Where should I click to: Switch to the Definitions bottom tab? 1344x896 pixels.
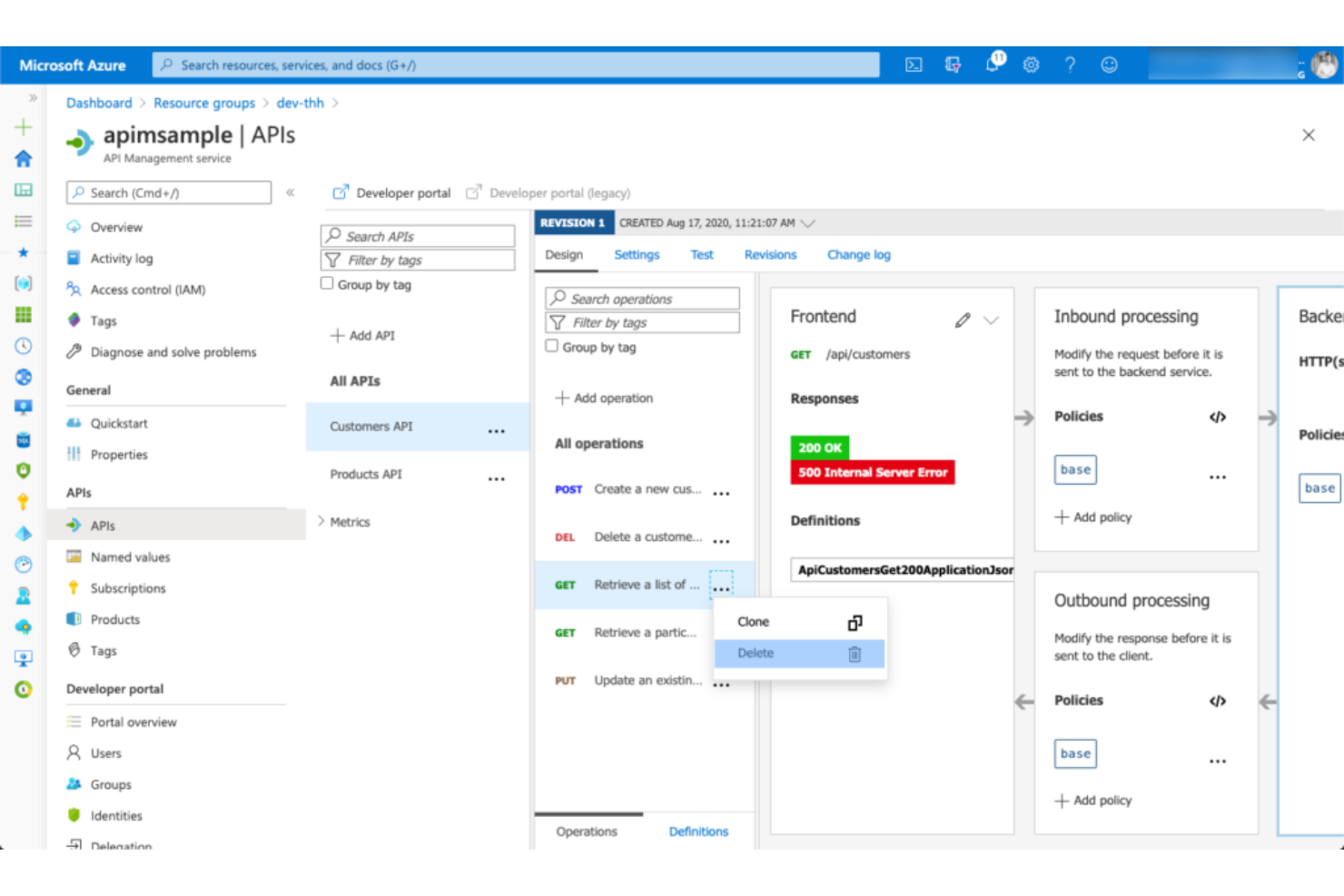click(698, 832)
